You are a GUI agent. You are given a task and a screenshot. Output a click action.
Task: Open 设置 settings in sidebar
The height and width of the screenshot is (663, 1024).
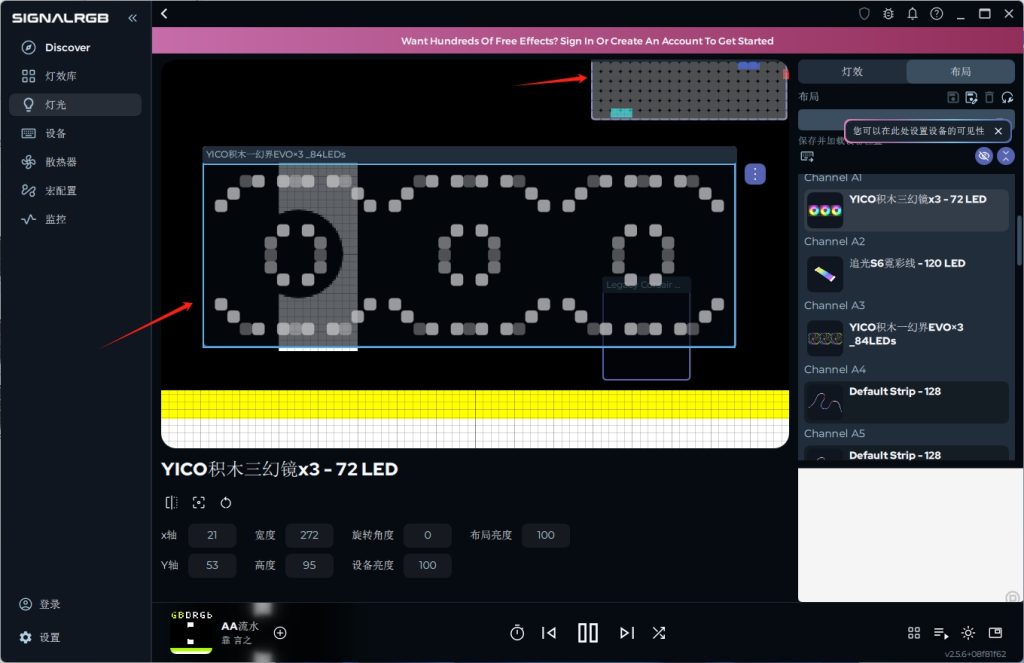point(40,637)
